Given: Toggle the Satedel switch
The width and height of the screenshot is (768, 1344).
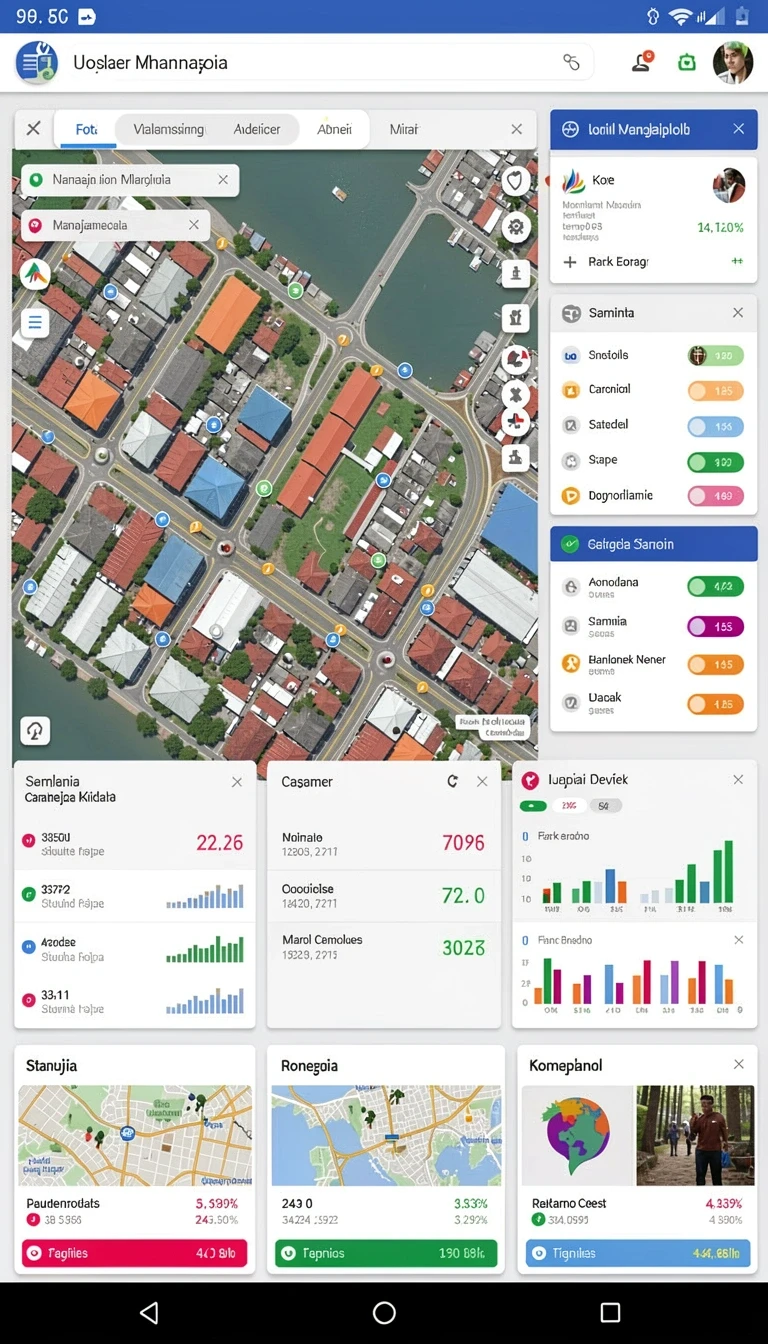Looking at the screenshot, I should tap(716, 426).
